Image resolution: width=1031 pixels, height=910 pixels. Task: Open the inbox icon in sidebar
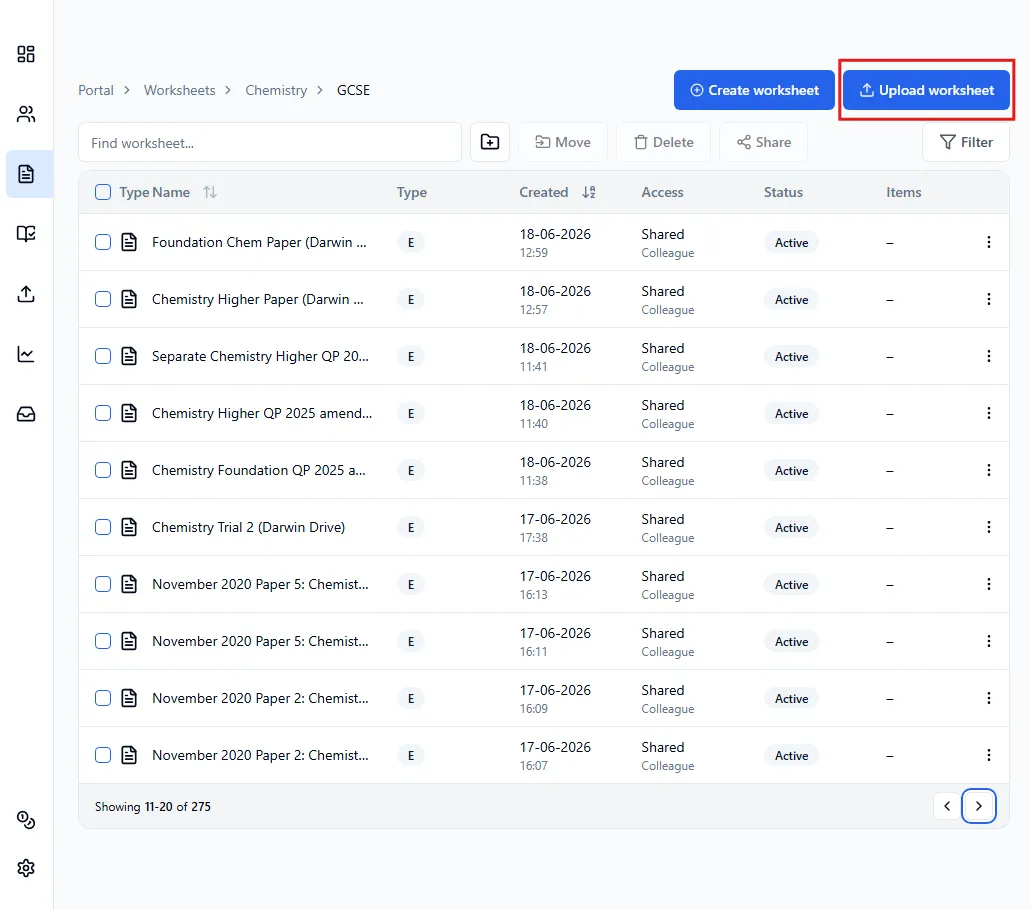pyautogui.click(x=26, y=414)
